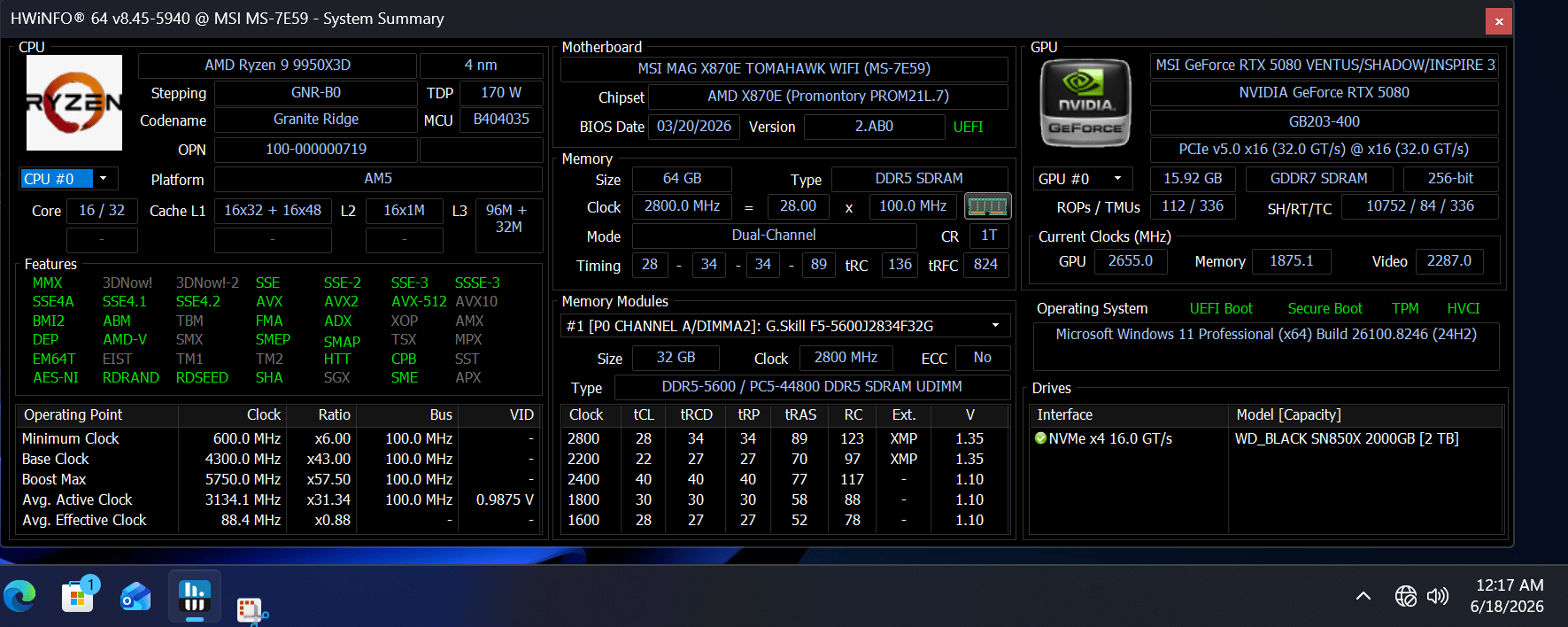Viewport: 1568px width, 627px height.
Task: Click the MSI MAG X870E TOMAHAWK WIFI field
Action: 784,69
